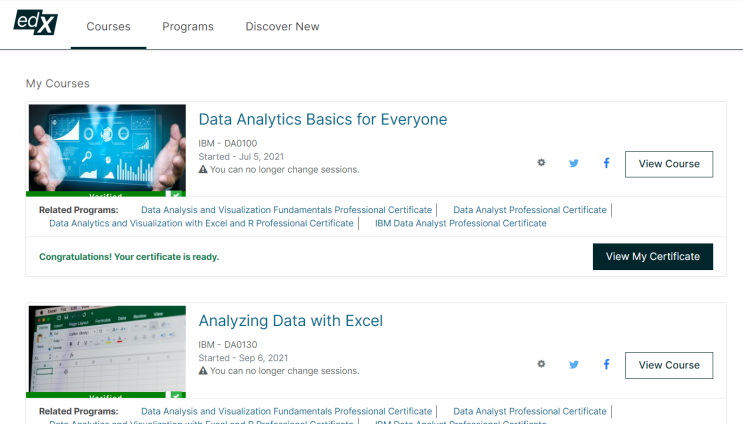Open settings gear for Data Analytics Basics course
The image size is (743, 424).
pos(541,163)
